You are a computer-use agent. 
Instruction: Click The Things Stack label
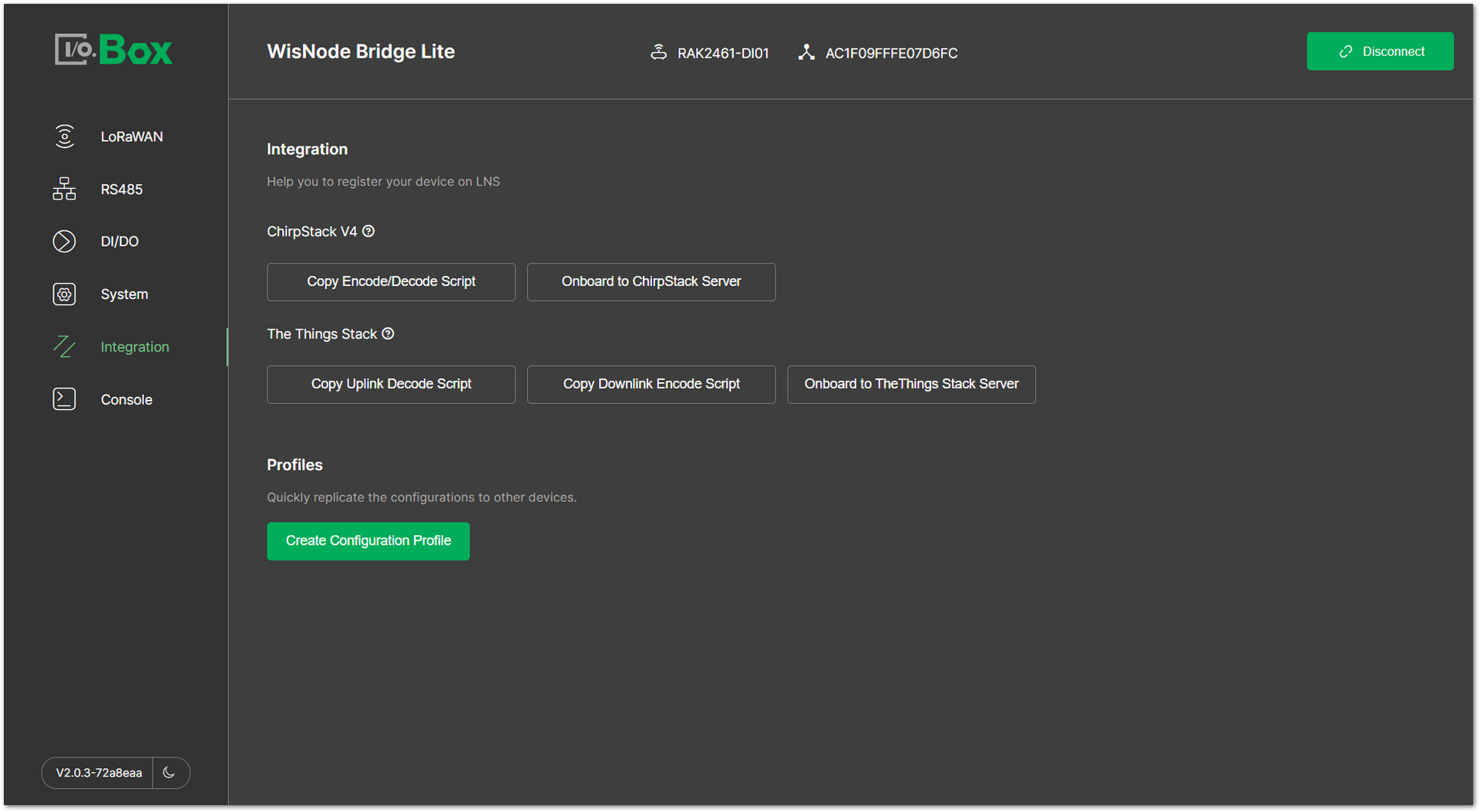tap(321, 334)
